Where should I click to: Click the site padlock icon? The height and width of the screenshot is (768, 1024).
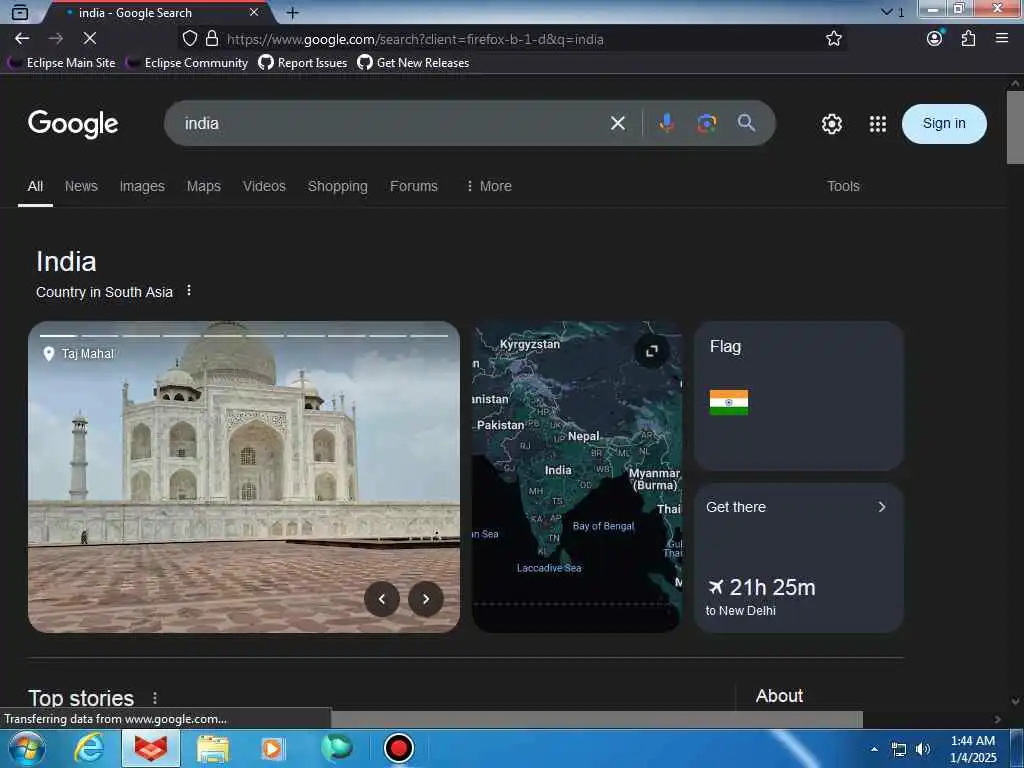click(212, 39)
